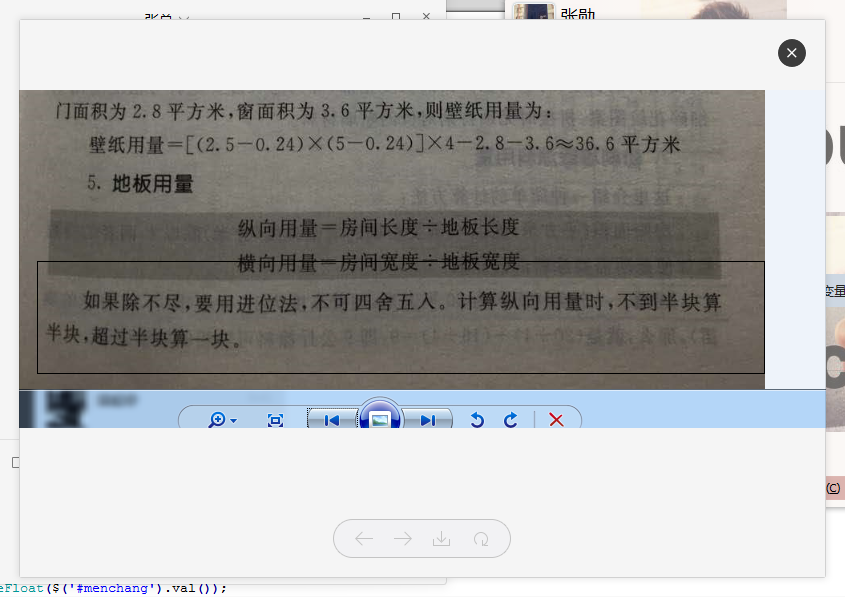Screen dimensions: 845x597
Task: Go to the previous image with the left arrow
Action: (x=364, y=538)
